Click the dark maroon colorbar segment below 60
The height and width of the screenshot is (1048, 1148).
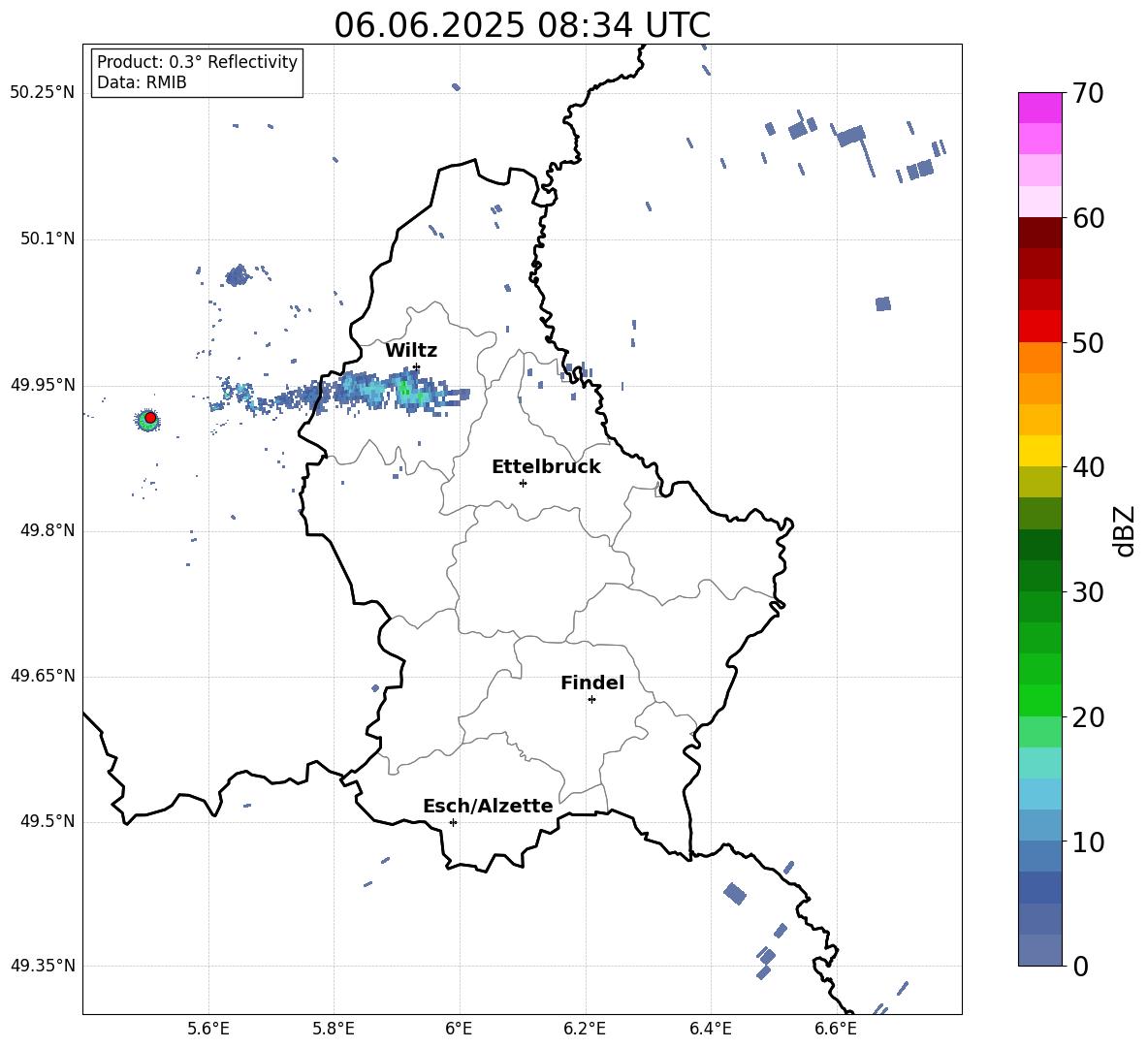(1039, 233)
